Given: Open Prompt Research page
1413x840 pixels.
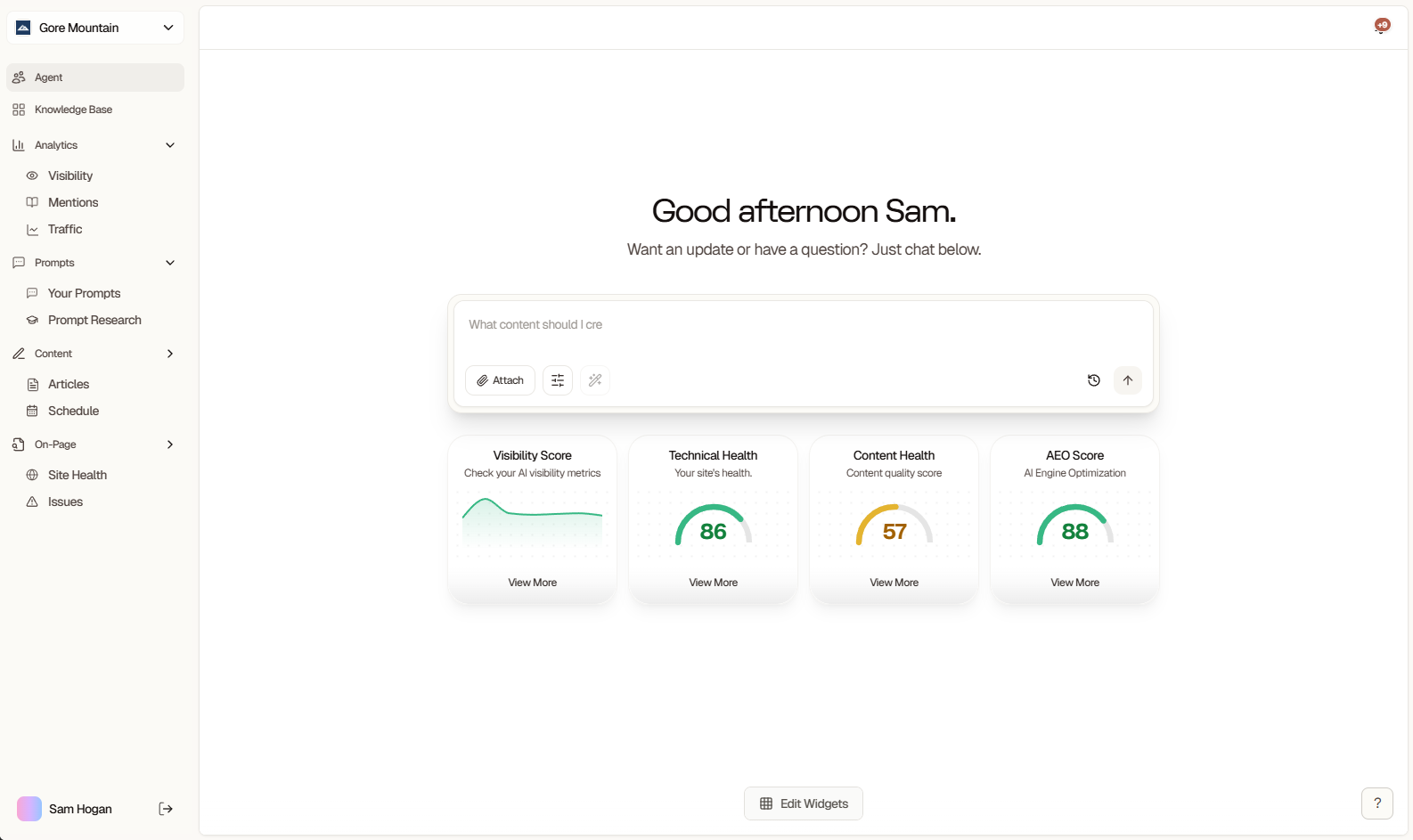Looking at the screenshot, I should coord(95,320).
